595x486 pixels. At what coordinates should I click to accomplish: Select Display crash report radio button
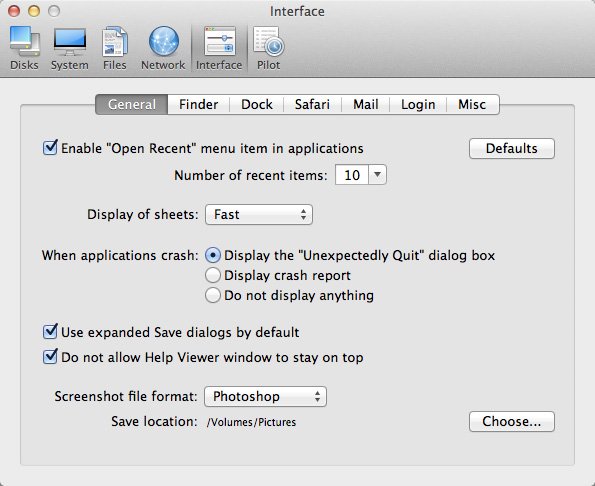point(212,275)
